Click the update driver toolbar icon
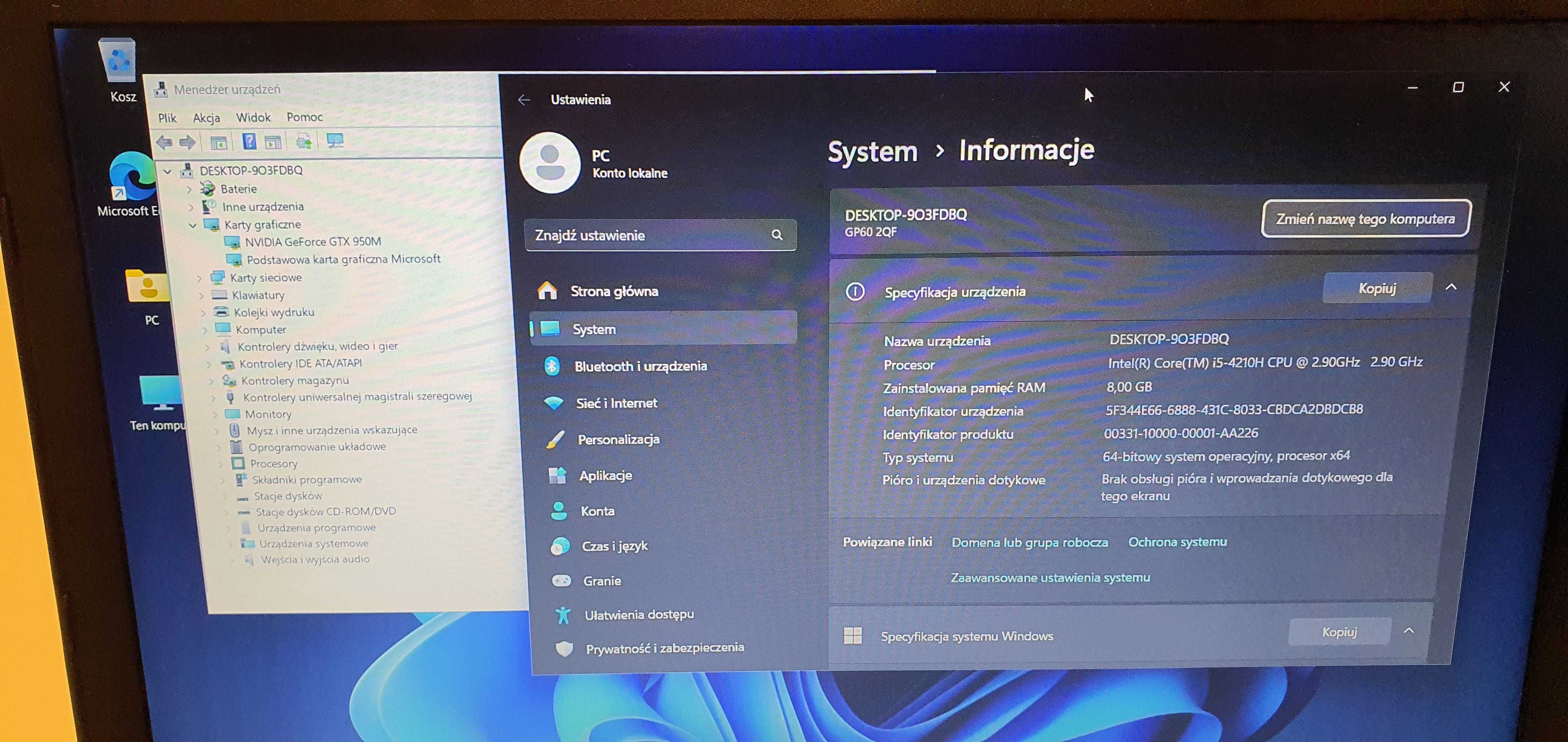Image resolution: width=1568 pixels, height=742 pixels. 304,141
